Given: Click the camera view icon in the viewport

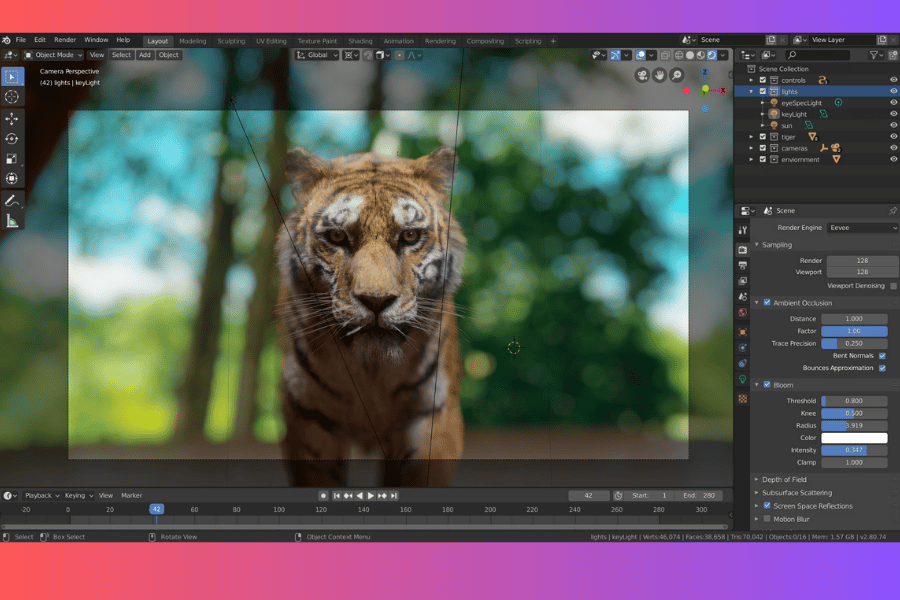Looking at the screenshot, I should tap(643, 75).
